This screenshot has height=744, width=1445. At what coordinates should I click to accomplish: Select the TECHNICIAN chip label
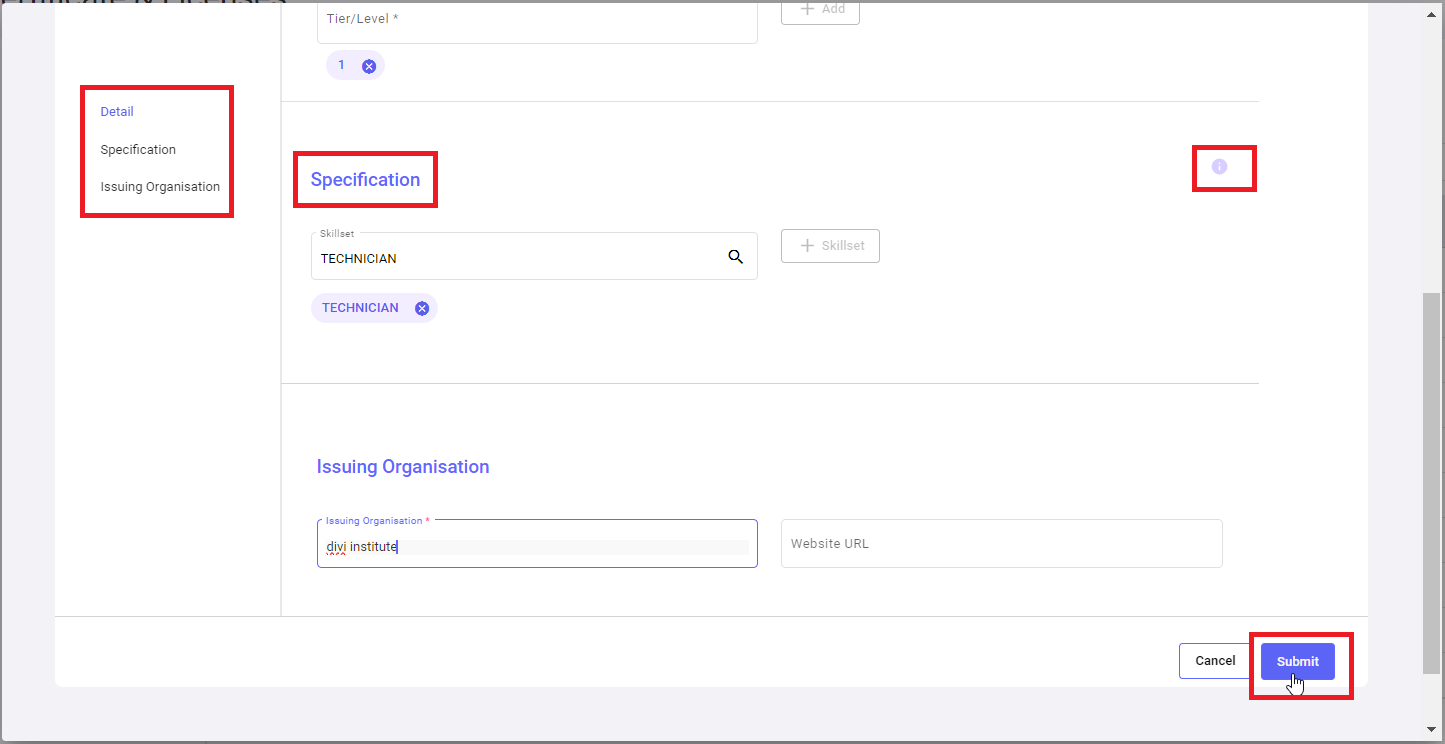tap(360, 308)
